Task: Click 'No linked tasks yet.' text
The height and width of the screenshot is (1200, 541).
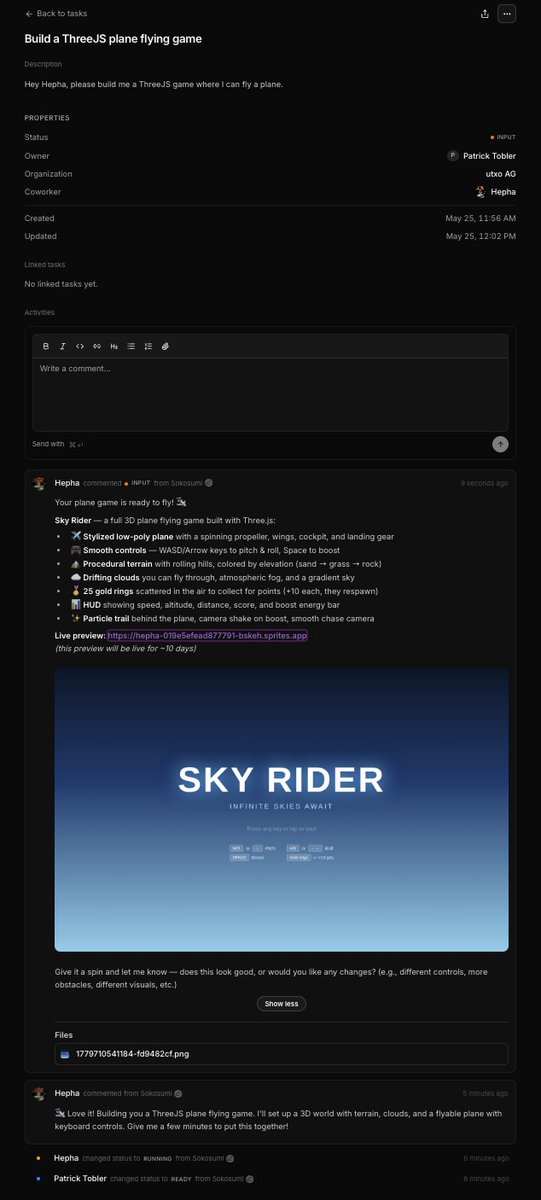Action: (x=61, y=284)
